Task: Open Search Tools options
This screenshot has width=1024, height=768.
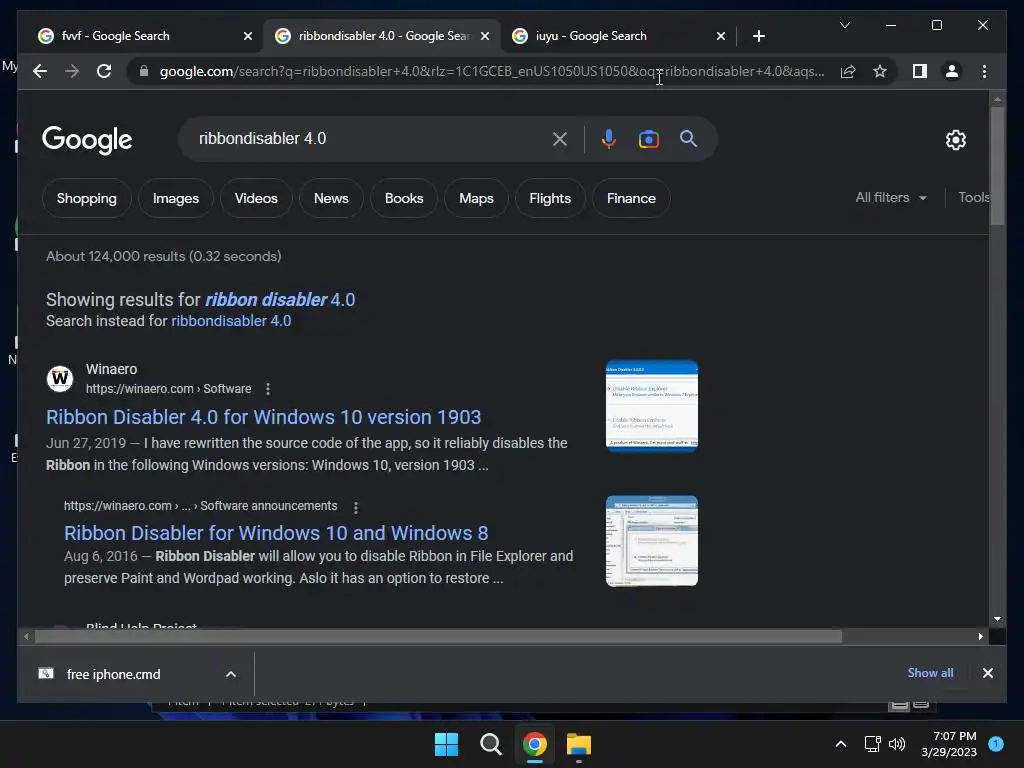Action: 973,197
